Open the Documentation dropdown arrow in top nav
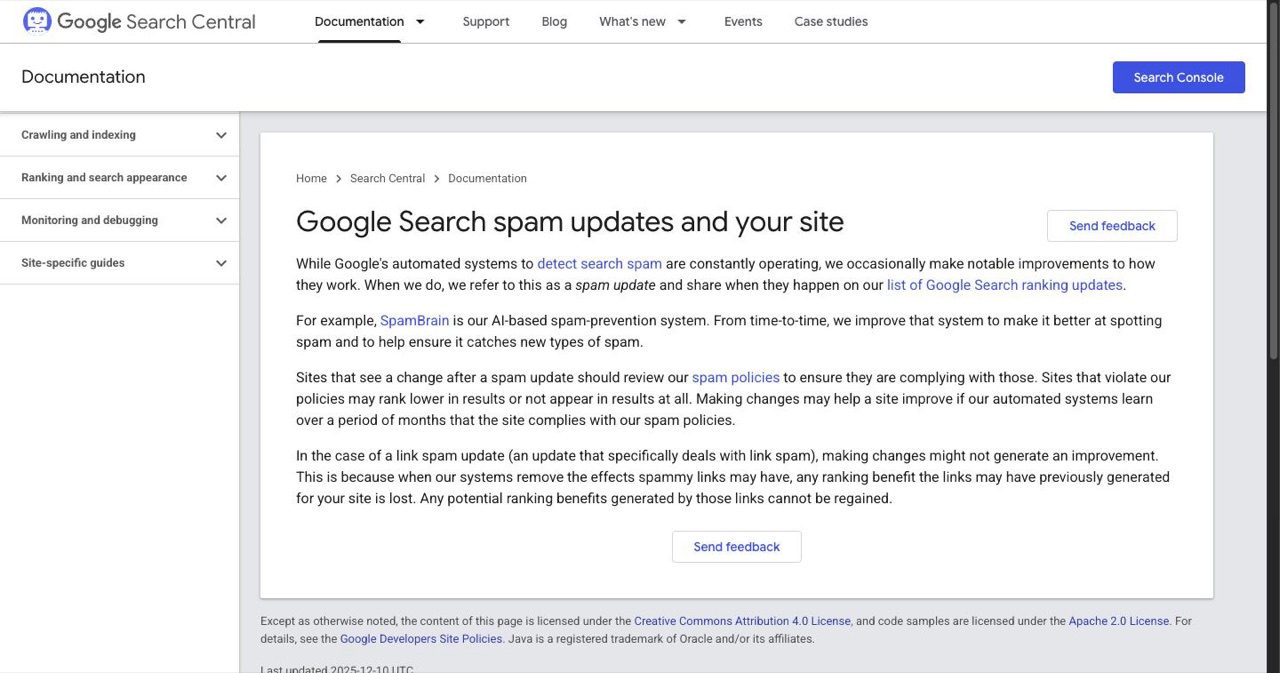1280x673 pixels. (420, 21)
